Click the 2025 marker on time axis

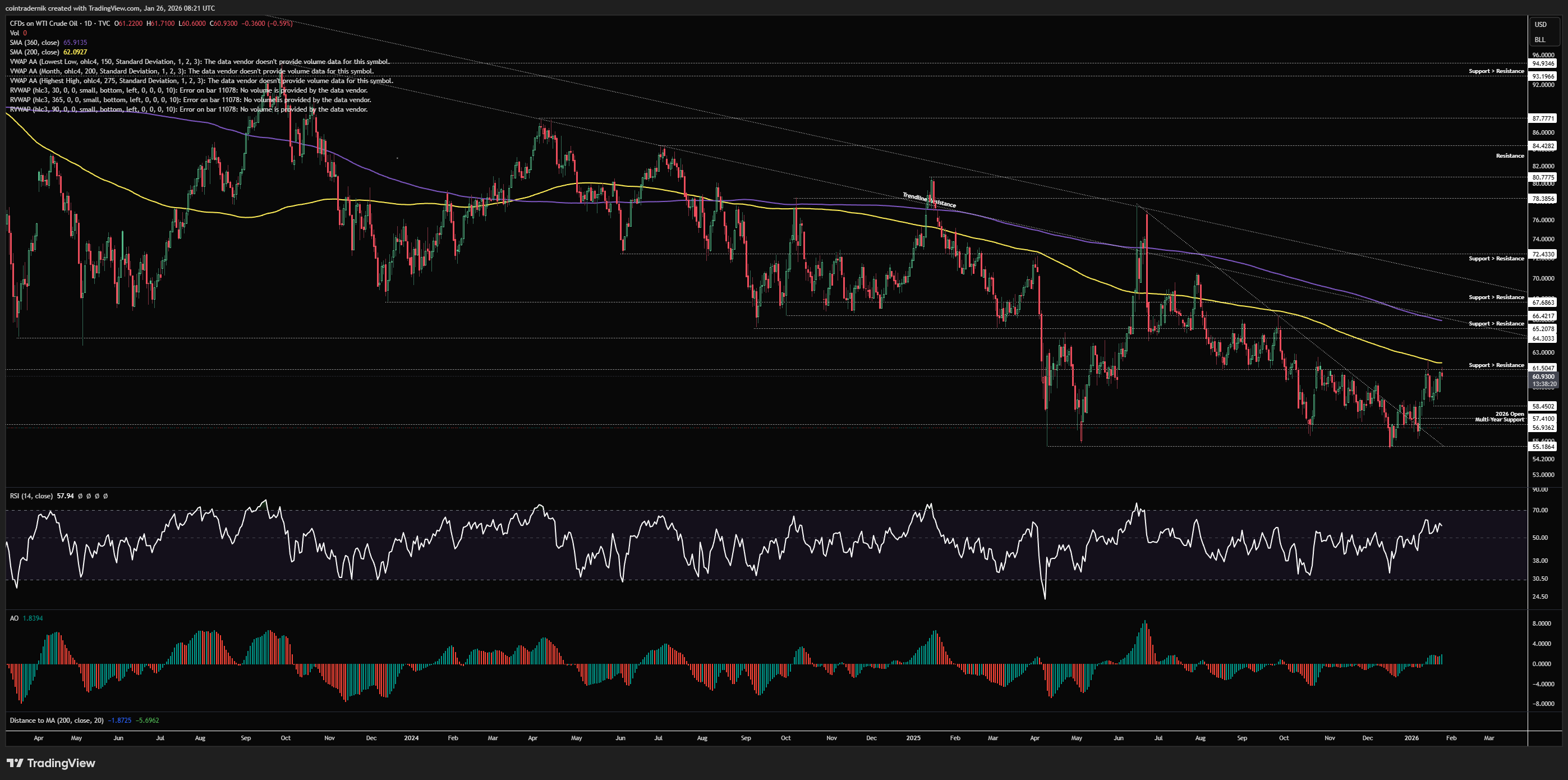(x=913, y=738)
